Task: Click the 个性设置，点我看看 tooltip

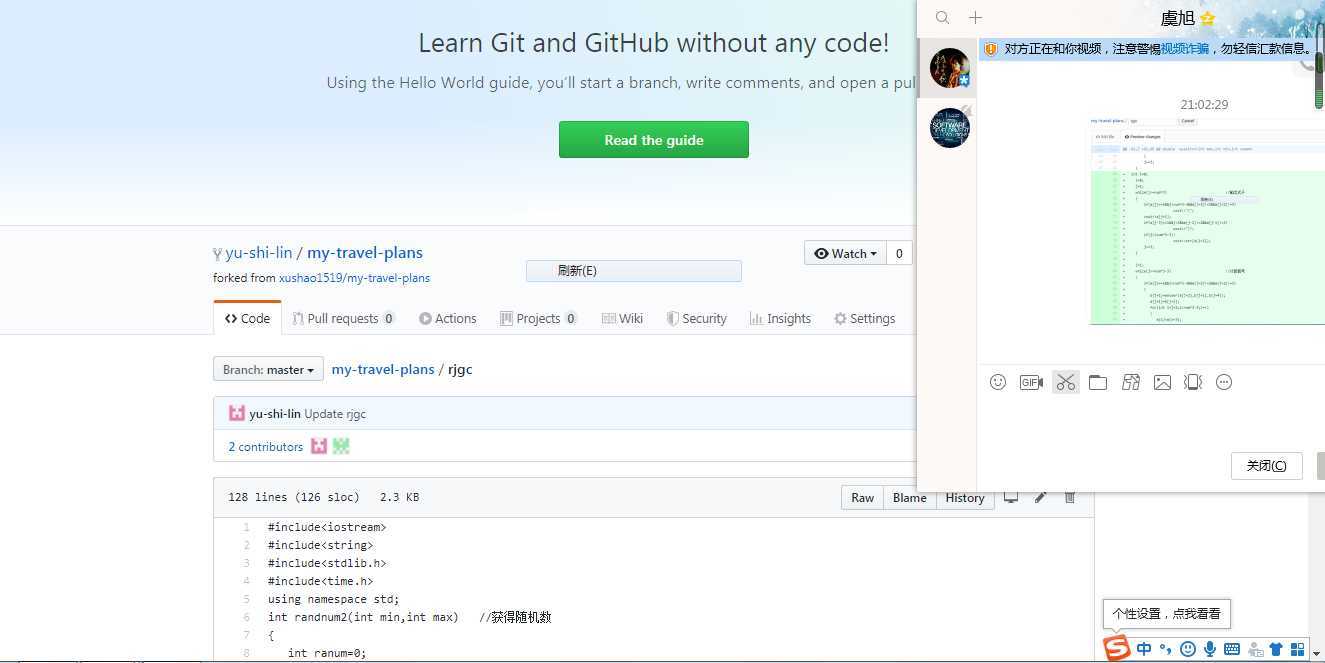Action: coord(1166,614)
